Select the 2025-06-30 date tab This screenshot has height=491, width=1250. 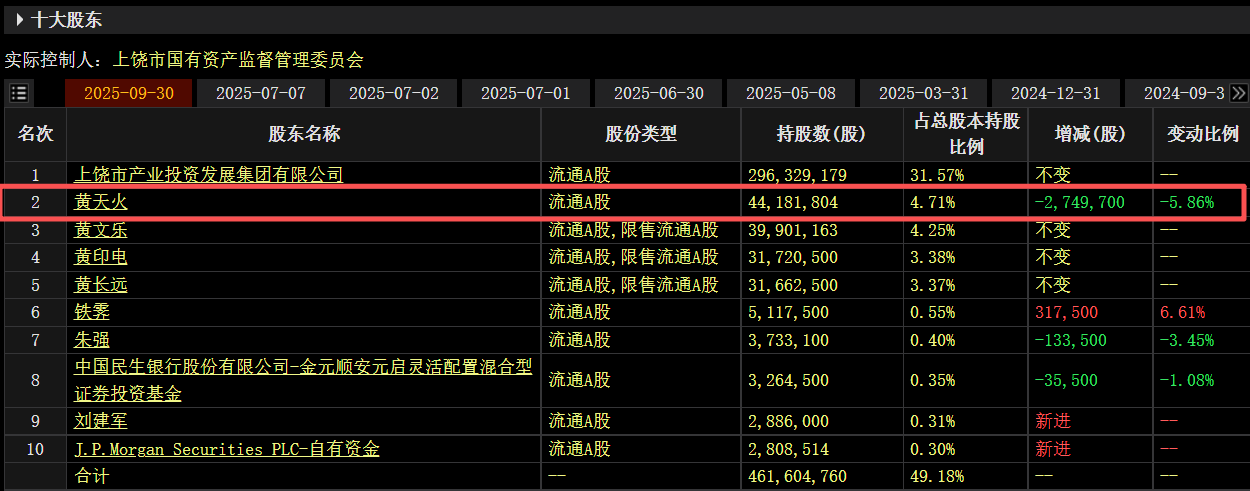[x=658, y=93]
